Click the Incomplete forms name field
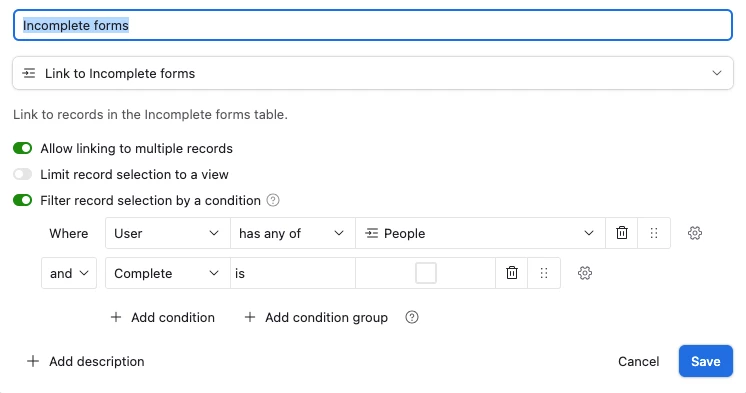The image size is (746, 393). 373,25
